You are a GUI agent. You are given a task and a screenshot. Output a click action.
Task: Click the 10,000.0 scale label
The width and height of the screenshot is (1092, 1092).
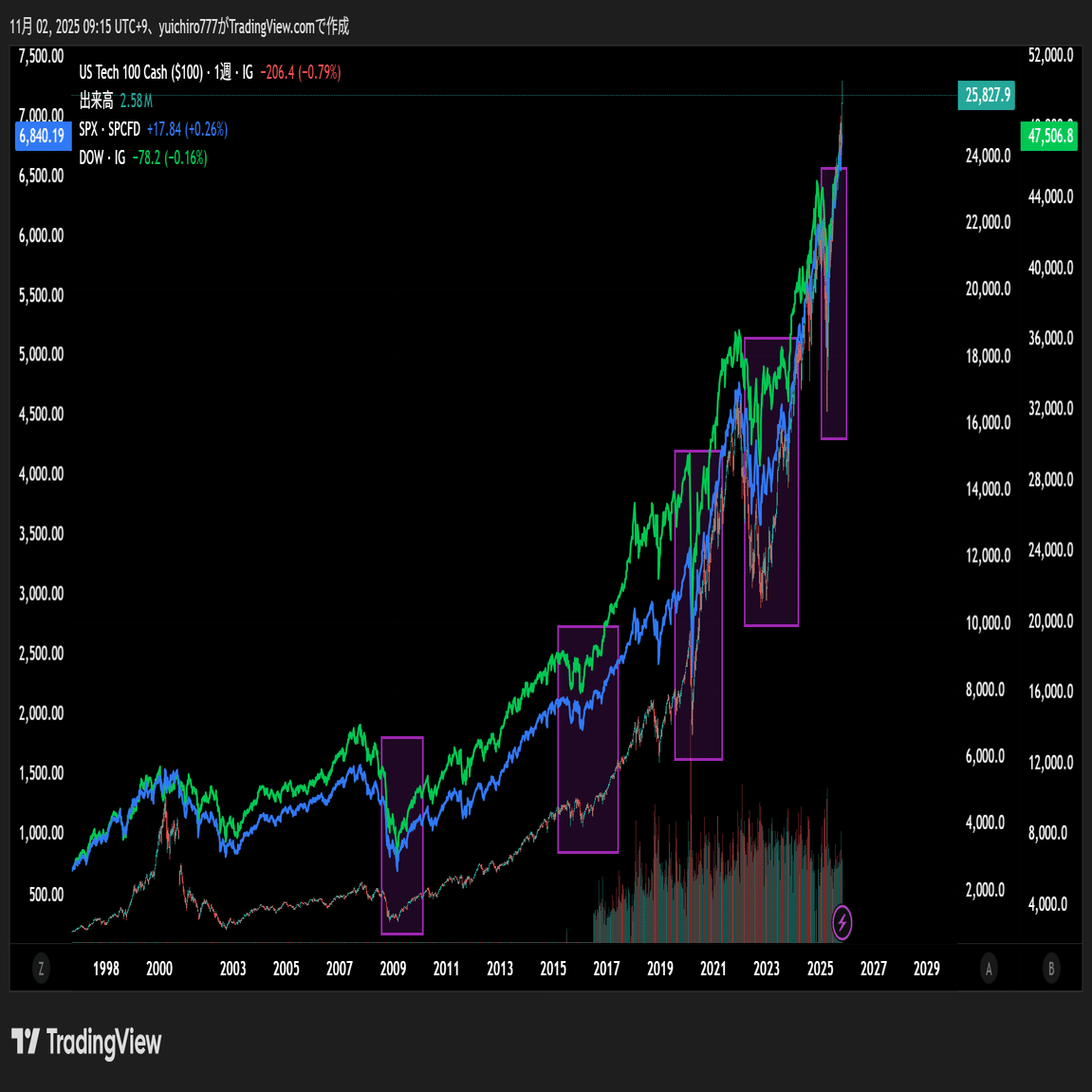(x=988, y=622)
